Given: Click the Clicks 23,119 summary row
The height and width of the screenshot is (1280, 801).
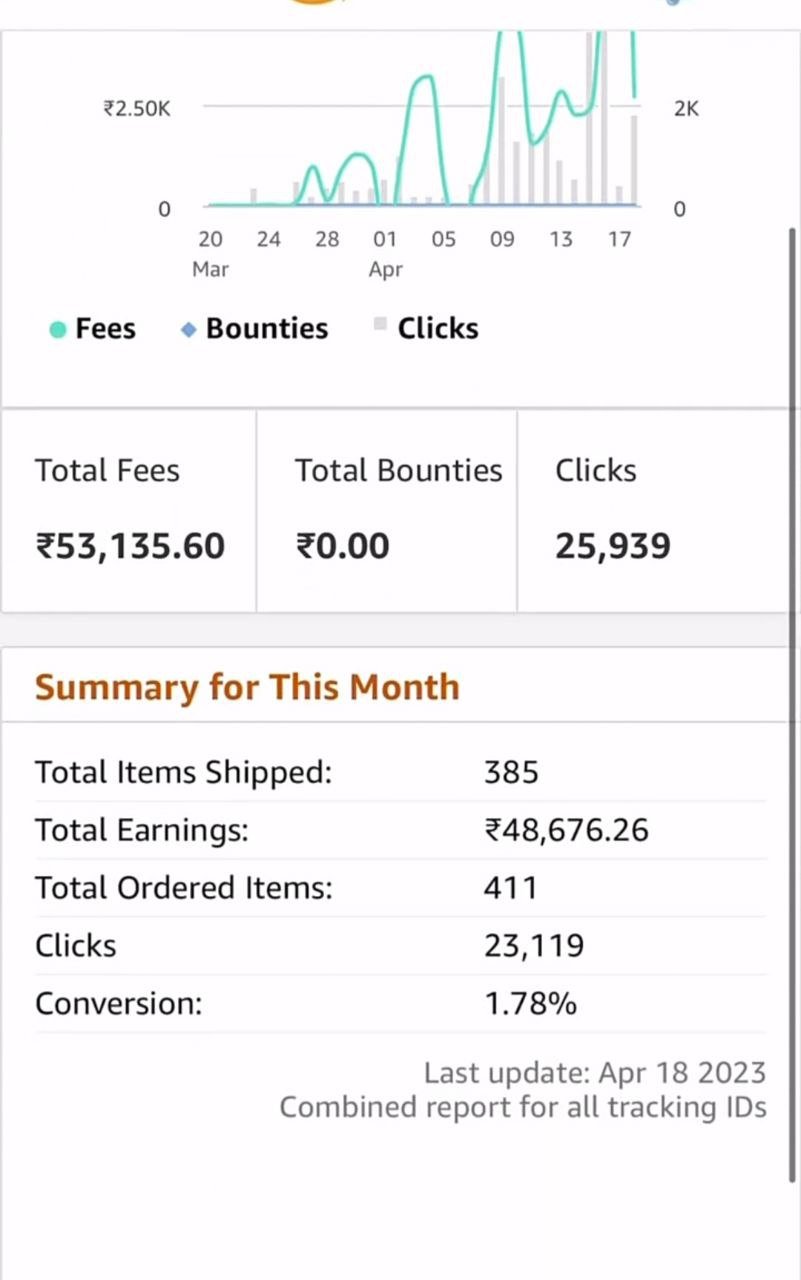Looking at the screenshot, I should pyautogui.click(x=400, y=946).
